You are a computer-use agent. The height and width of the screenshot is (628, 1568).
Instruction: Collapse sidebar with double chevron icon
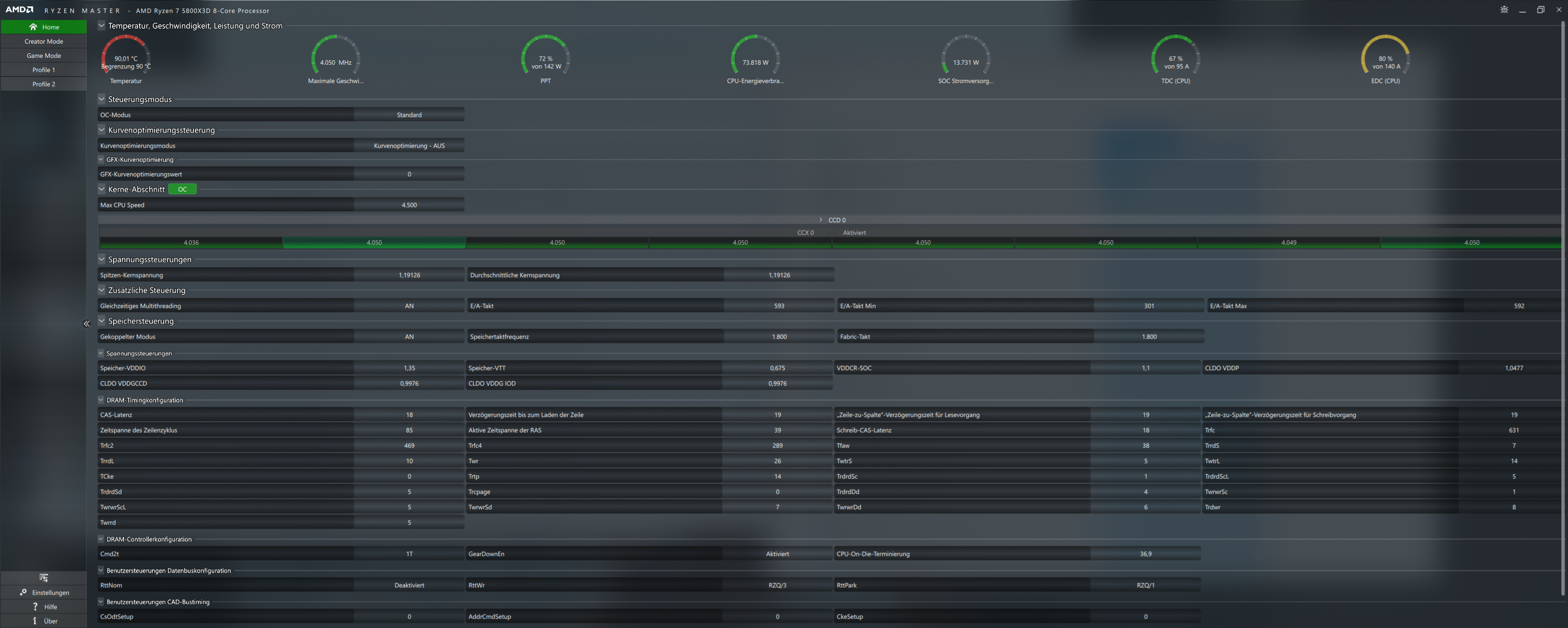pos(86,324)
